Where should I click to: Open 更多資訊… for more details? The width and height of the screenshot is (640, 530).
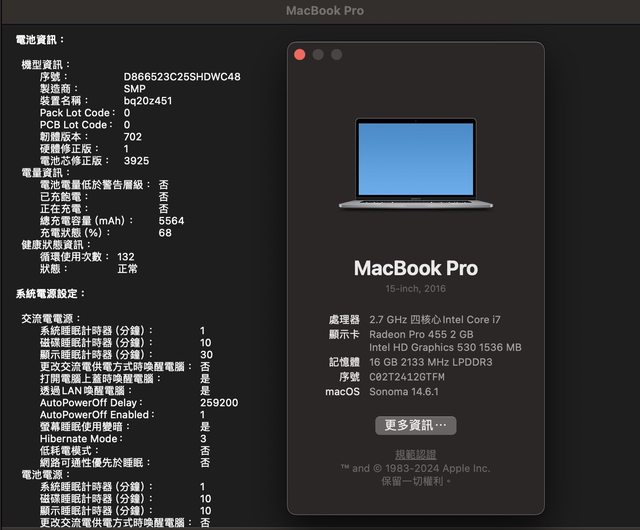(x=415, y=425)
